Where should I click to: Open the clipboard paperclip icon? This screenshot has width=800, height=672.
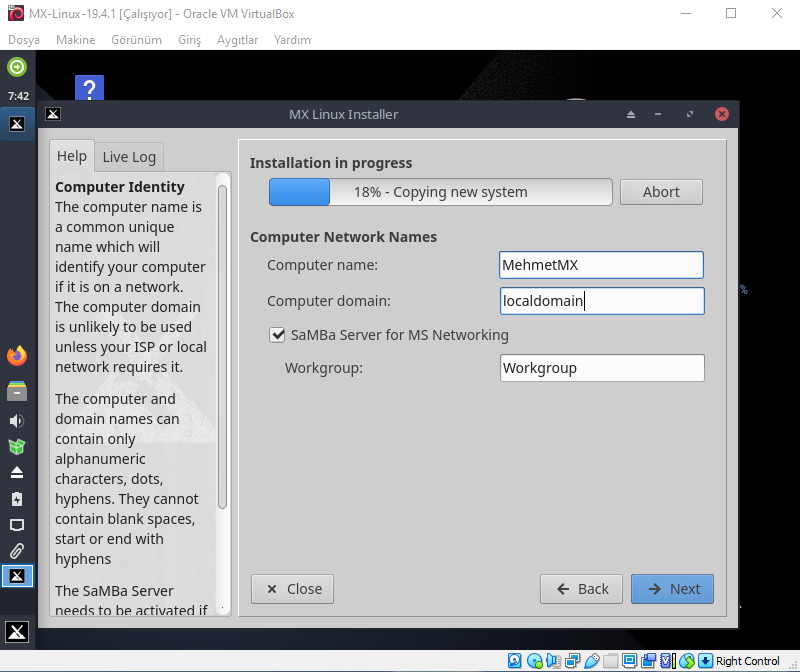pos(17,551)
